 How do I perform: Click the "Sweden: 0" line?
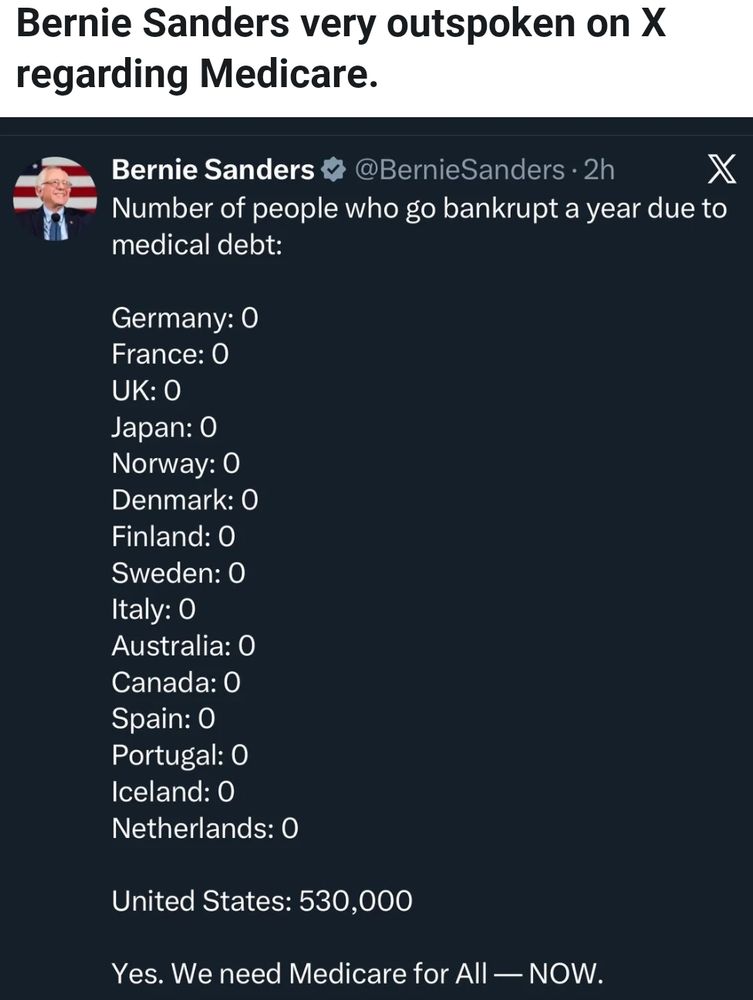pos(178,573)
